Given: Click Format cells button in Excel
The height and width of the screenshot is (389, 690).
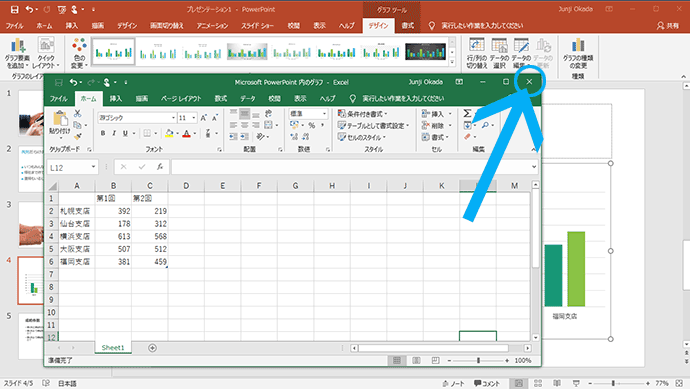Looking at the screenshot, I should pos(435,137).
